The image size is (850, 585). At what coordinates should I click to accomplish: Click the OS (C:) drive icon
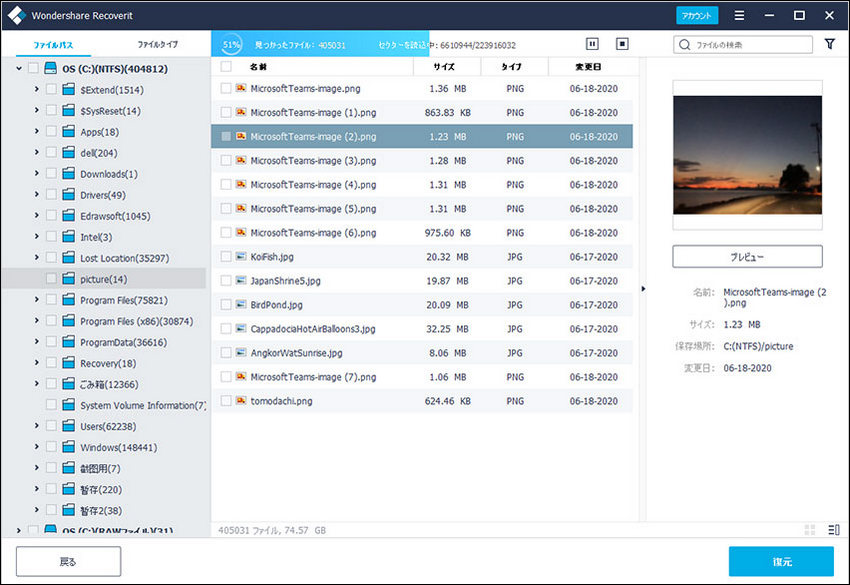pos(50,68)
